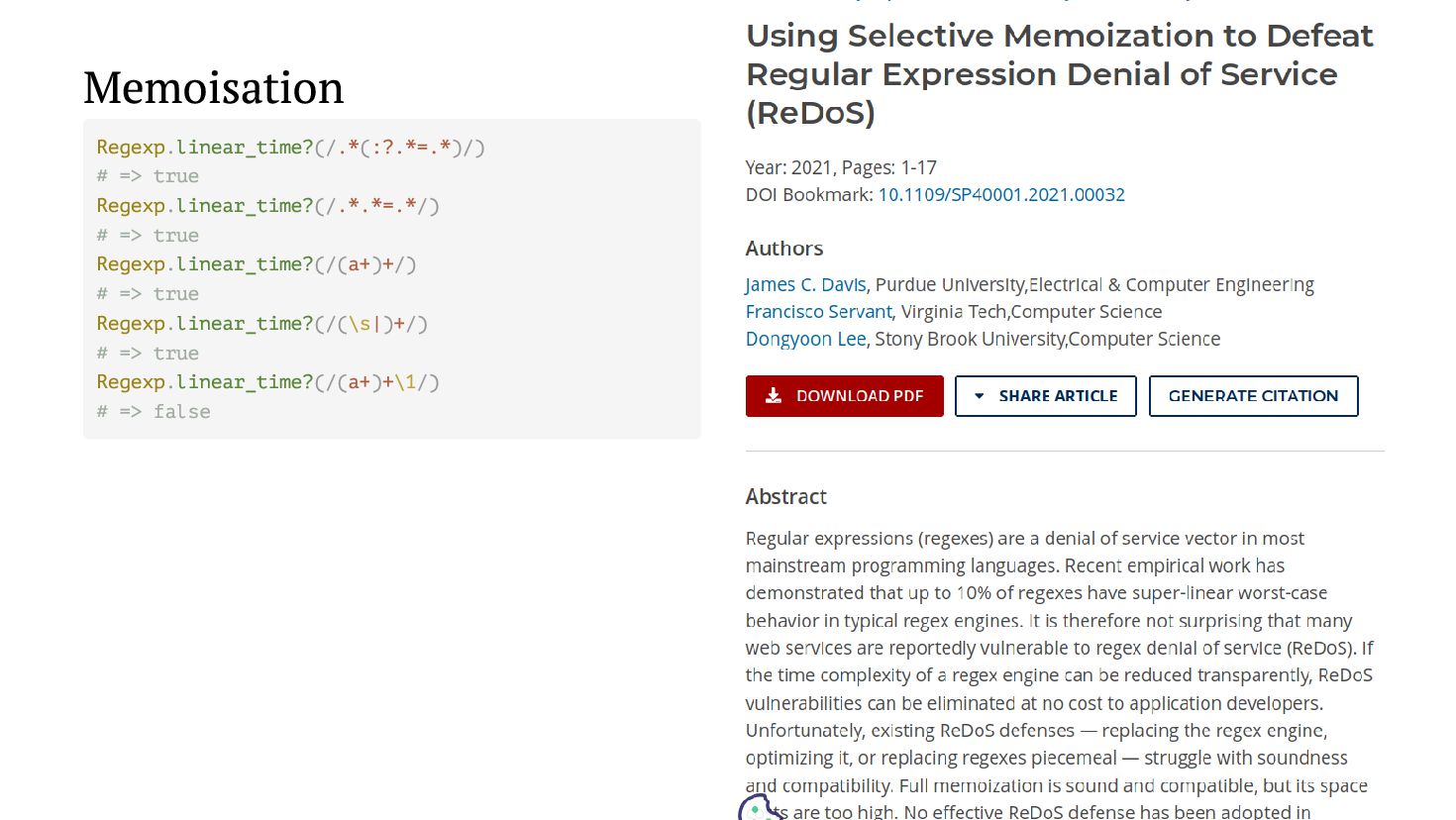Open James C. Davis author page

click(805, 284)
